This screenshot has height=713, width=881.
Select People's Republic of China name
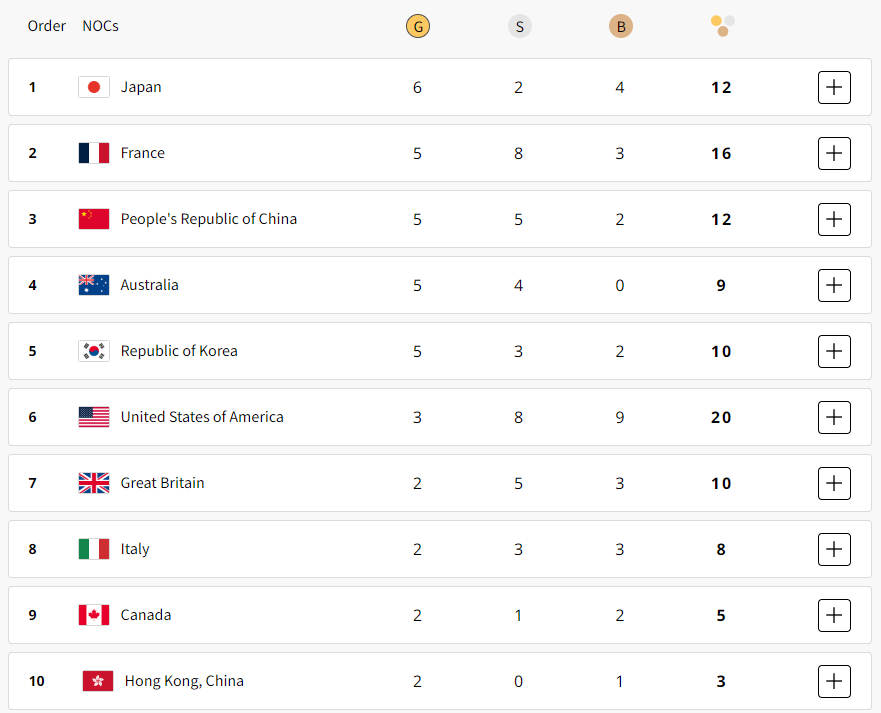point(208,219)
